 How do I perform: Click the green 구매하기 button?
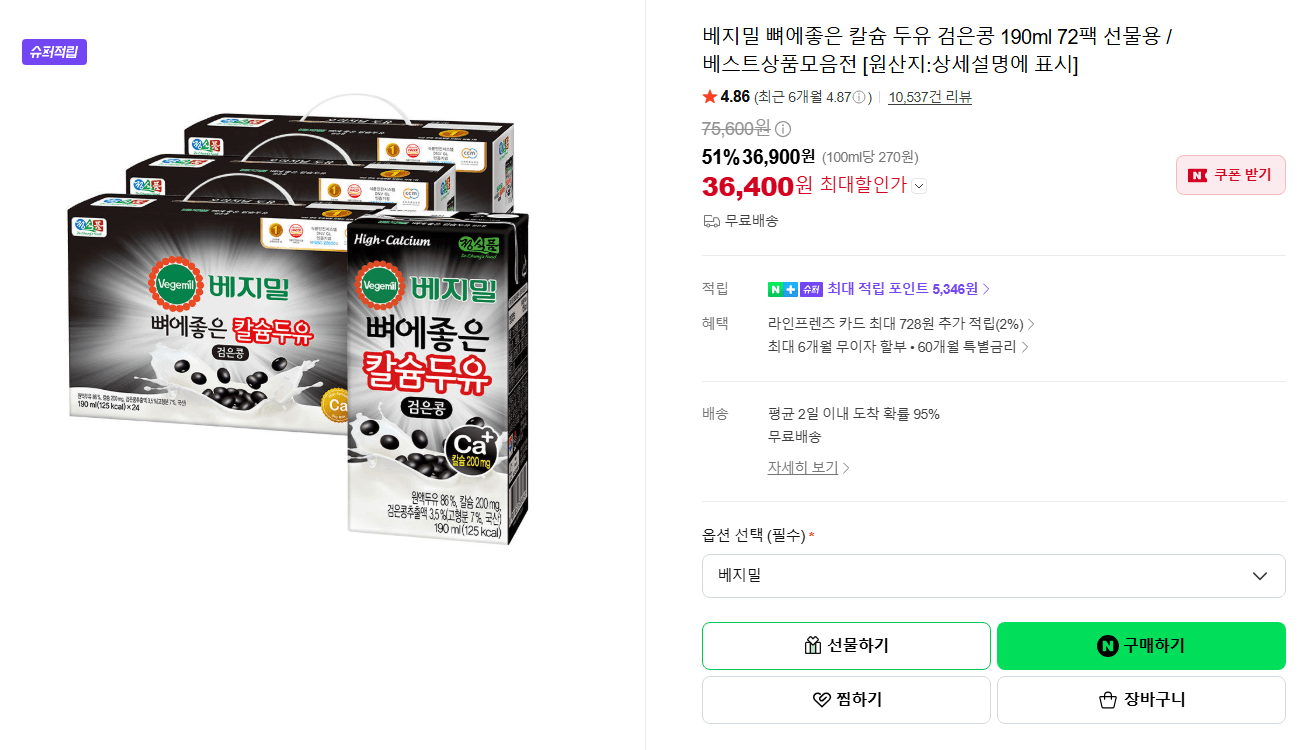1141,646
